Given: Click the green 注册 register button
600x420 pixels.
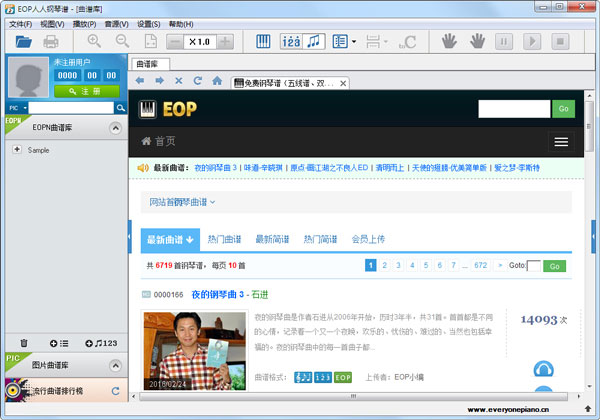Looking at the screenshot, I should pos(78,91).
